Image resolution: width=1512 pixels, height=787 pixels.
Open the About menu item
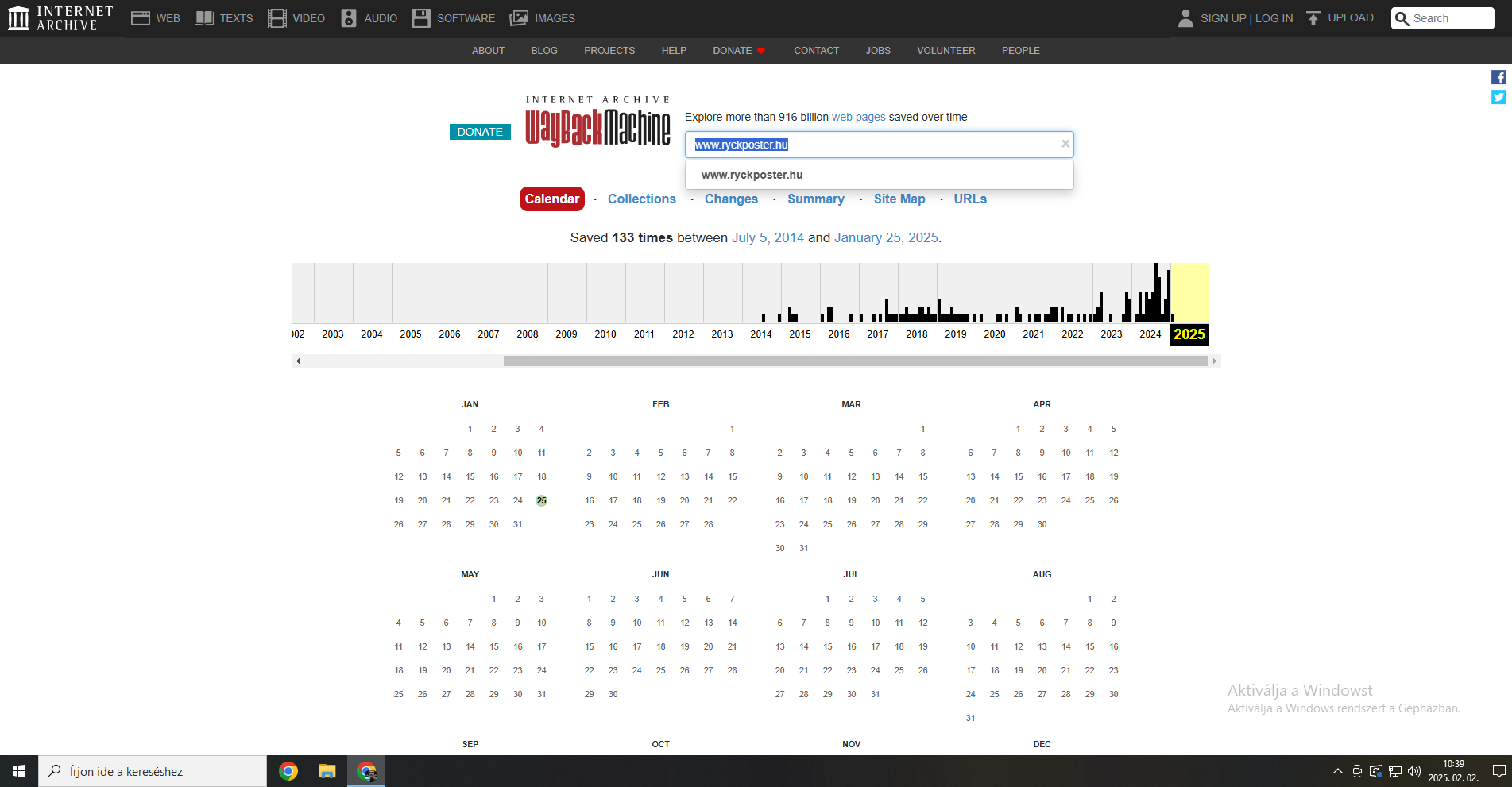coord(488,50)
